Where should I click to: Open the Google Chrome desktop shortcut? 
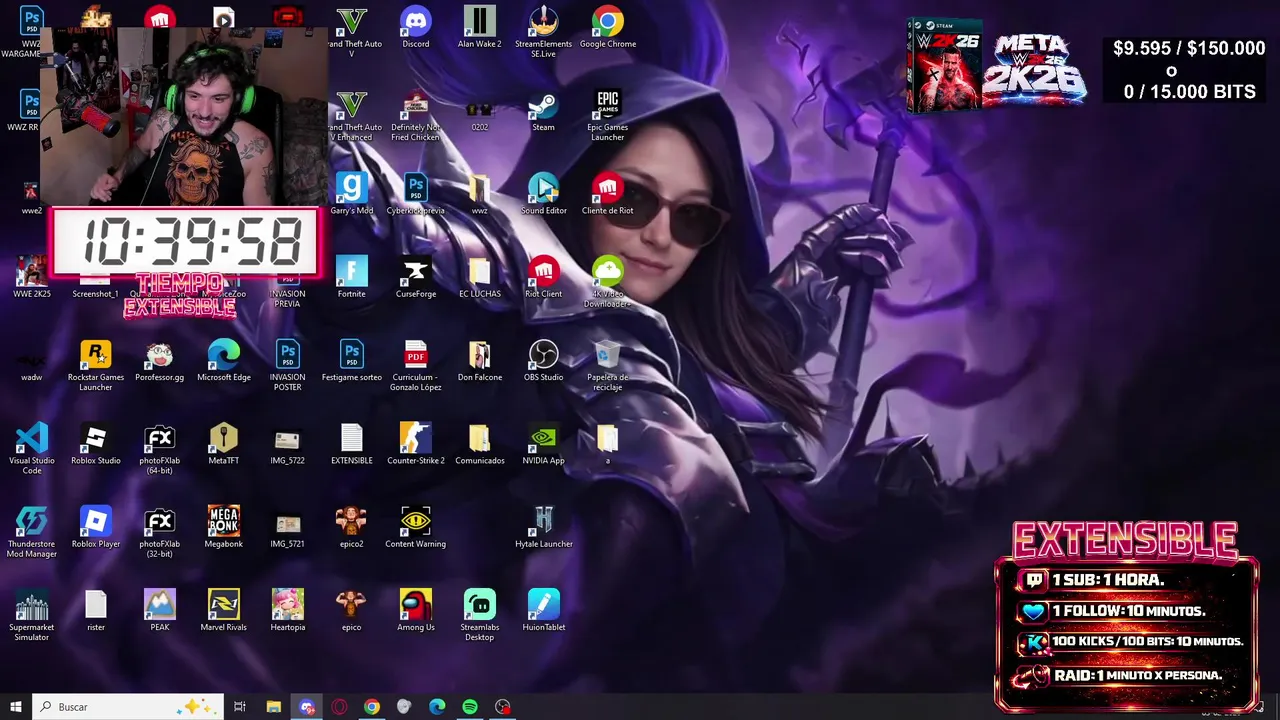click(x=607, y=28)
